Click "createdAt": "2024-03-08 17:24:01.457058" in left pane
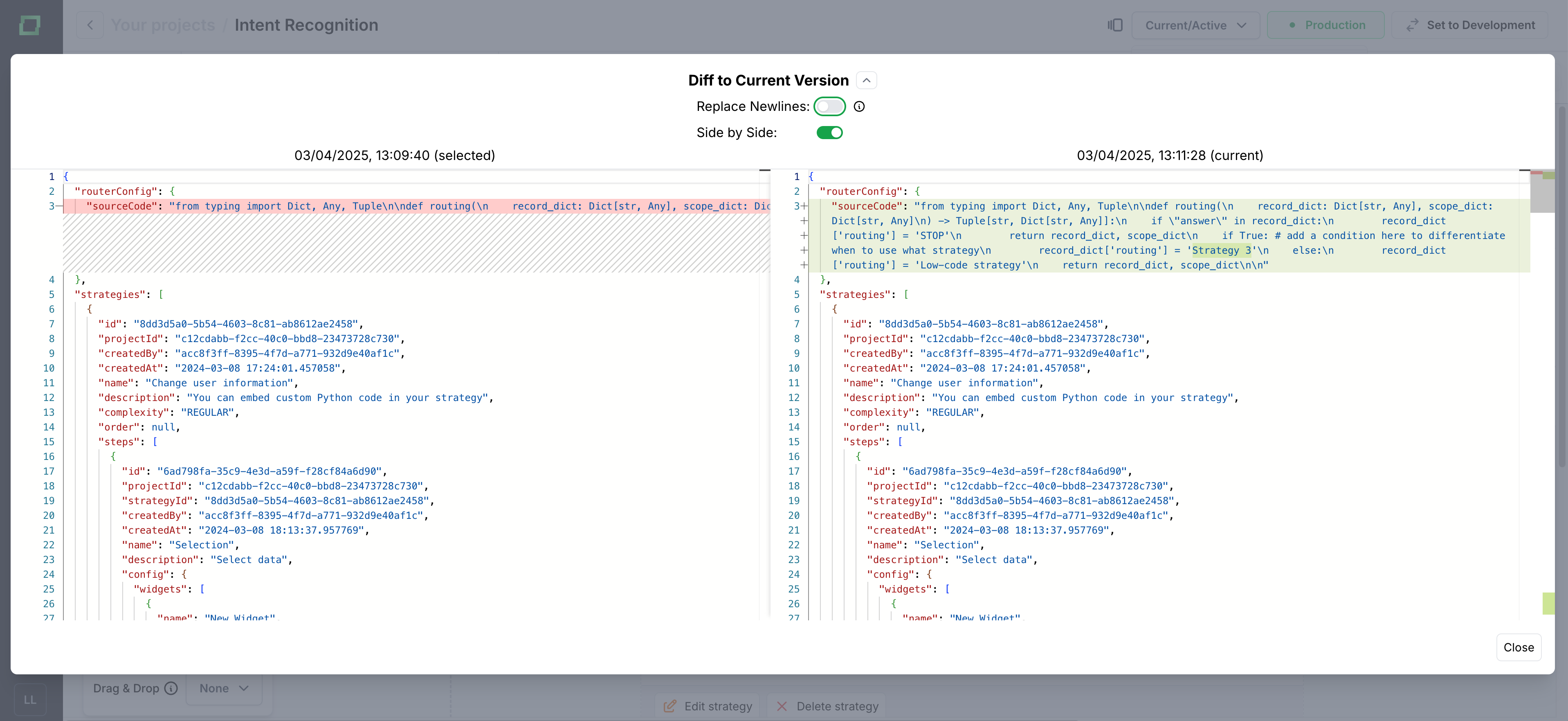Image resolution: width=1568 pixels, height=721 pixels. pyautogui.click(x=222, y=368)
